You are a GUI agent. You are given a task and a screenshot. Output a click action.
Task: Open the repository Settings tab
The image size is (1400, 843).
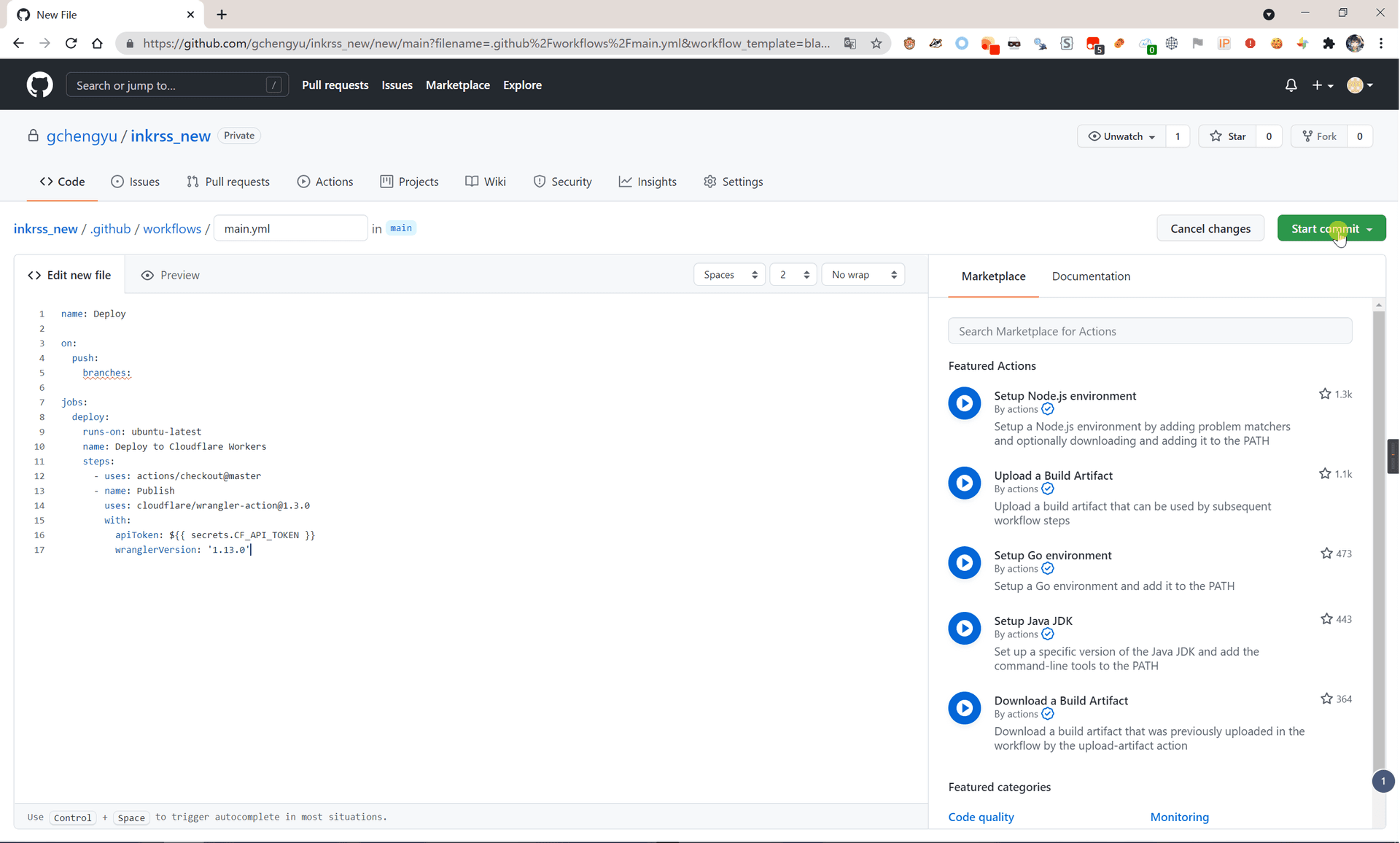click(x=733, y=182)
